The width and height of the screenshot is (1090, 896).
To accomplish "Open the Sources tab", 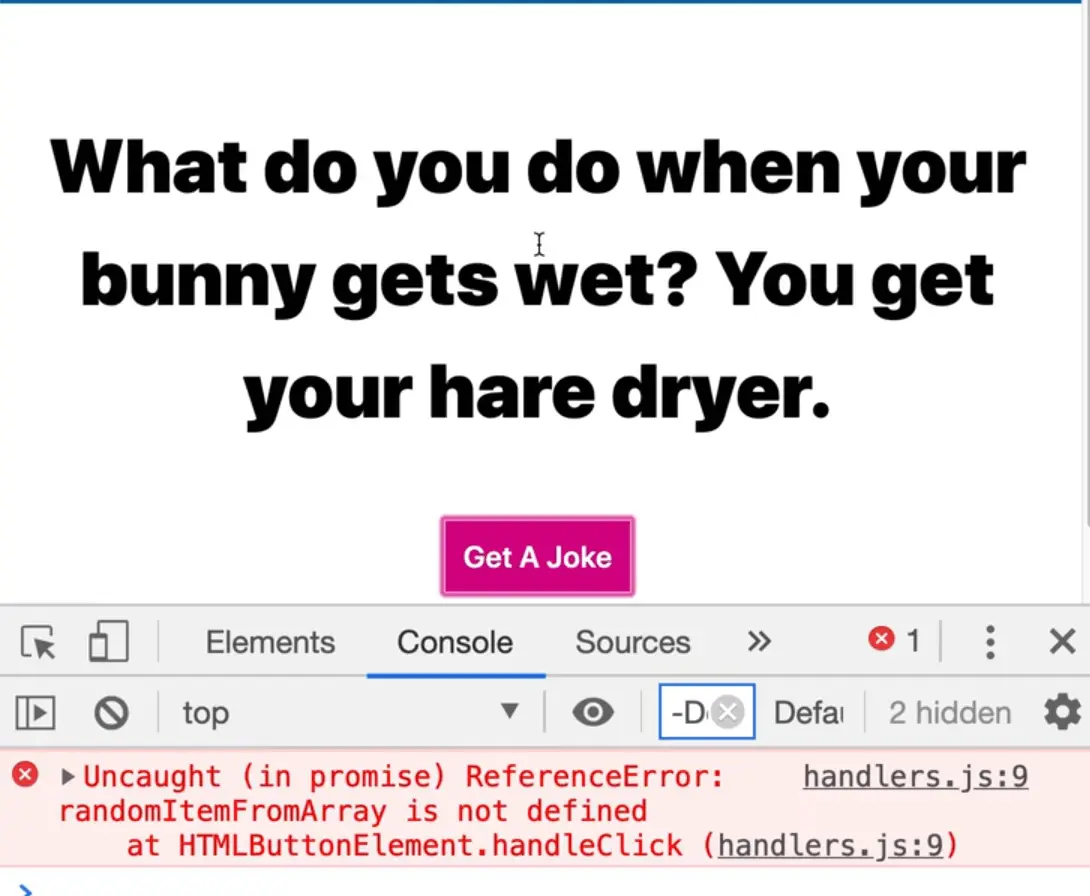I will pyautogui.click(x=632, y=642).
